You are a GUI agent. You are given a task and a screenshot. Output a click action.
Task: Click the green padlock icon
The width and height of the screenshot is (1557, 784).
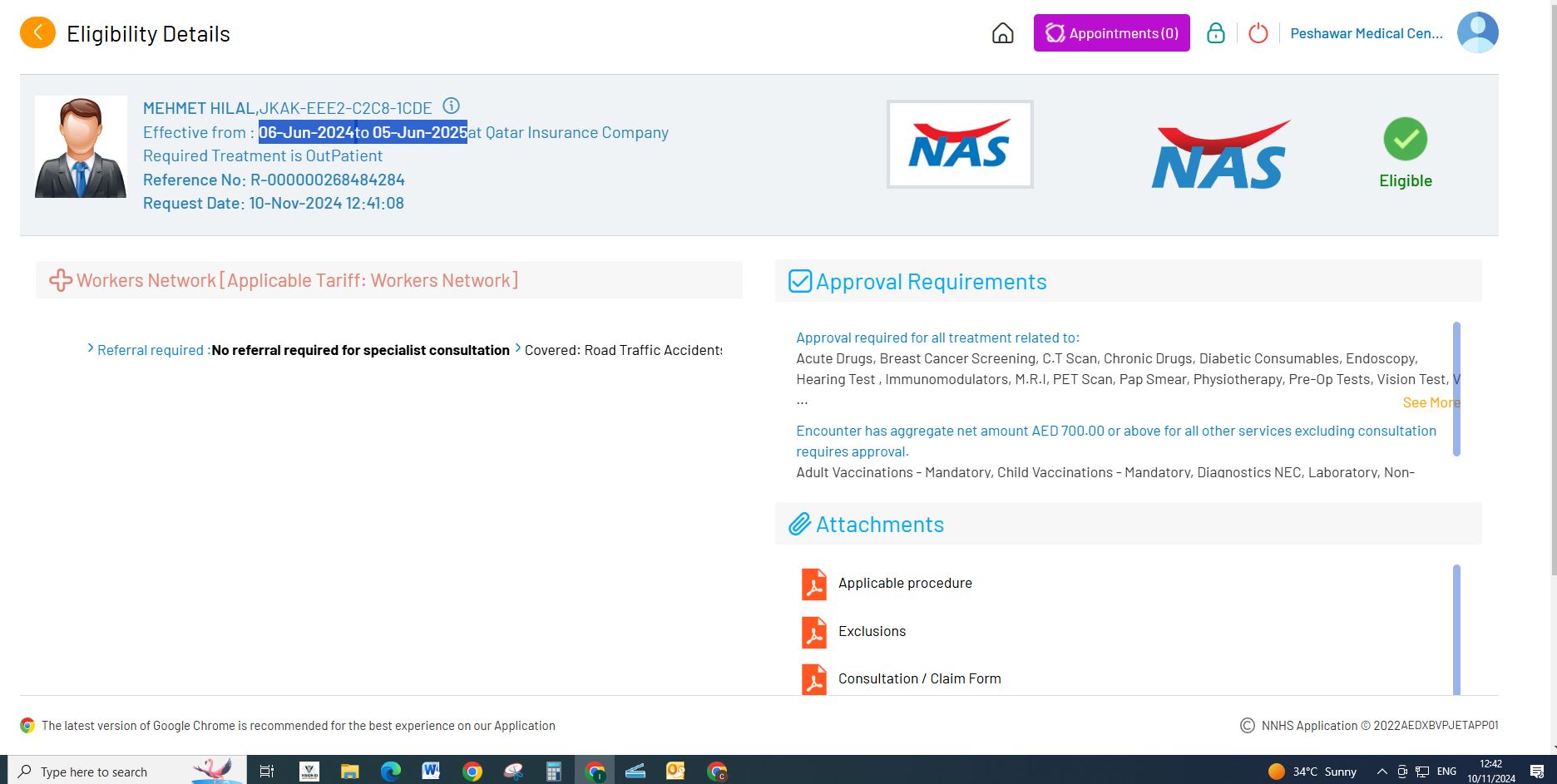(x=1215, y=33)
